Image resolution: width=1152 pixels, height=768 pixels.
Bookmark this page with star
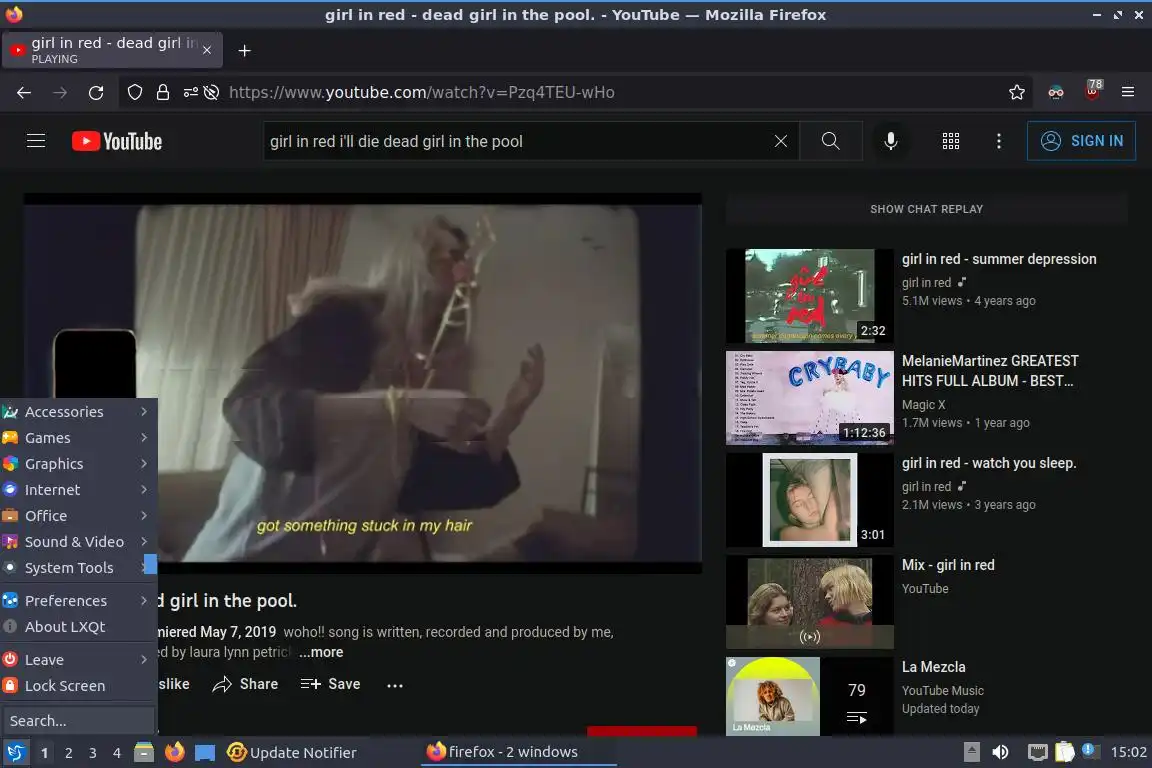pyautogui.click(x=1017, y=93)
